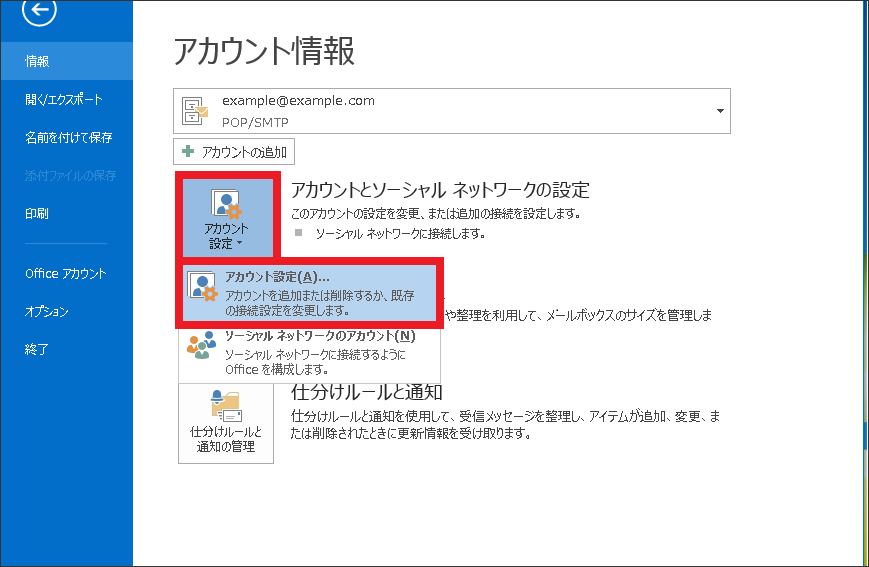869x567 pixels.
Task: Expand the example@example.com account dropdown arrow
Action: click(719, 110)
